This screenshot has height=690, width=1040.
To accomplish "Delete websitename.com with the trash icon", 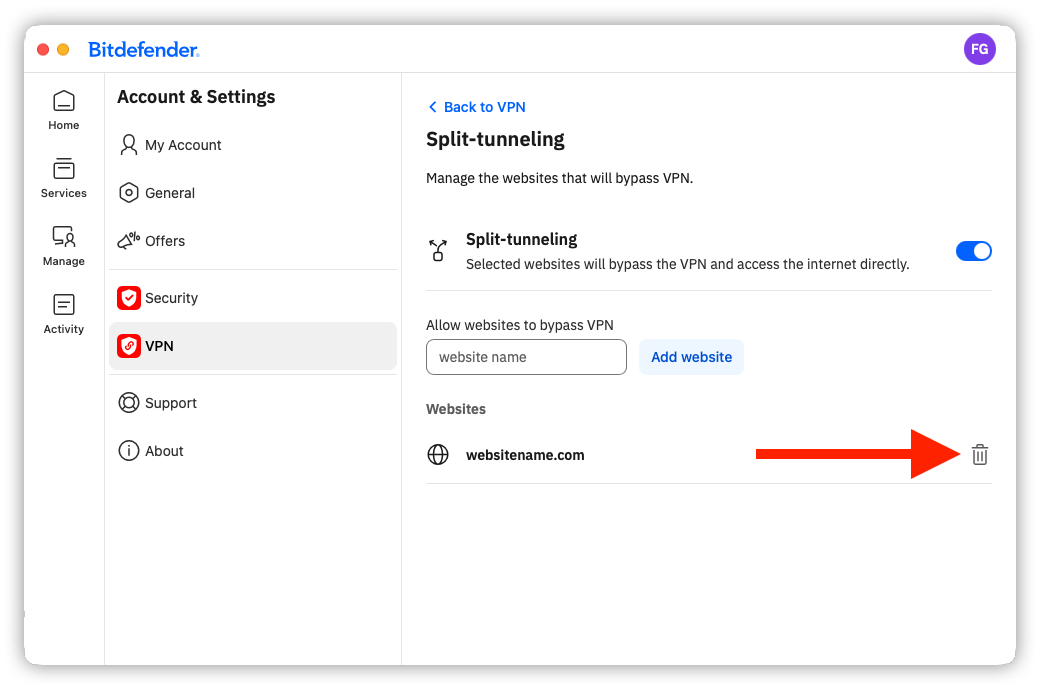I will point(980,455).
